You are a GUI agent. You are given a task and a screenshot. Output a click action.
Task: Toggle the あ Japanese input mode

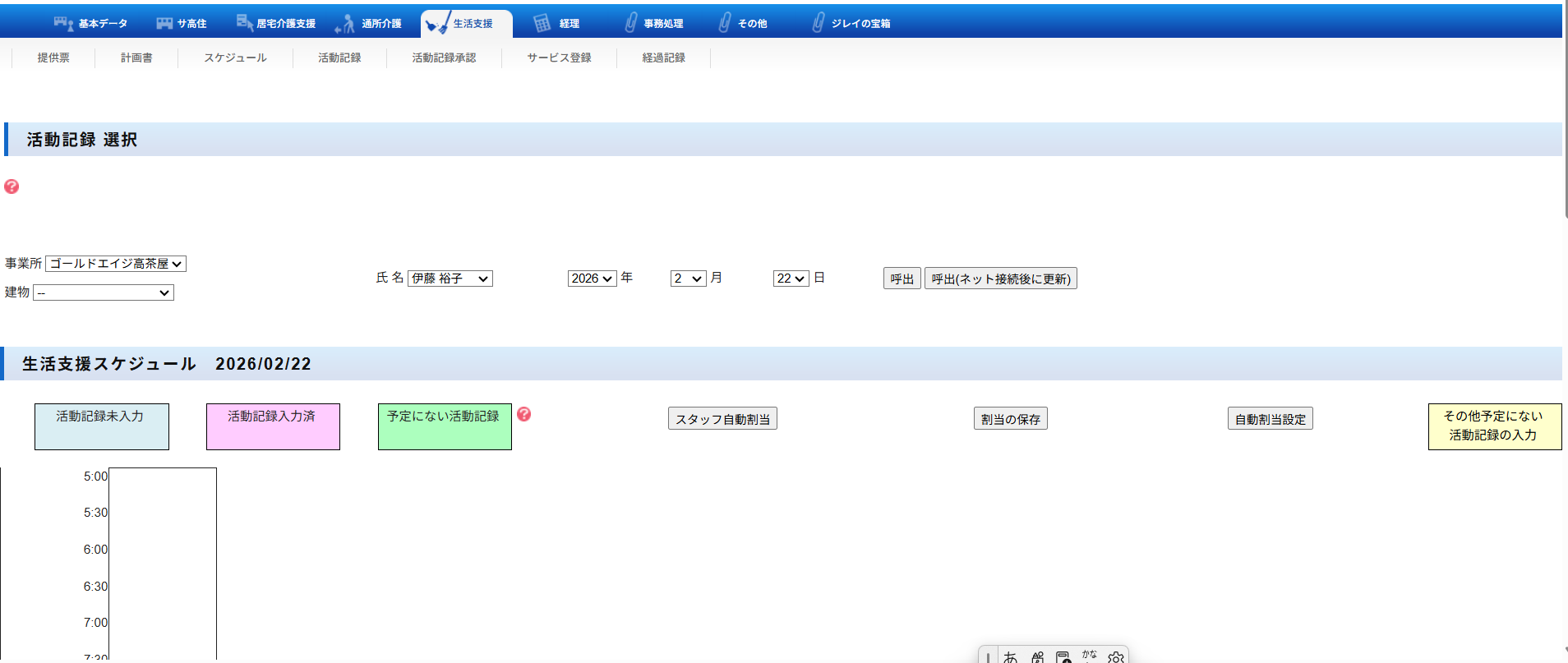point(1010,656)
